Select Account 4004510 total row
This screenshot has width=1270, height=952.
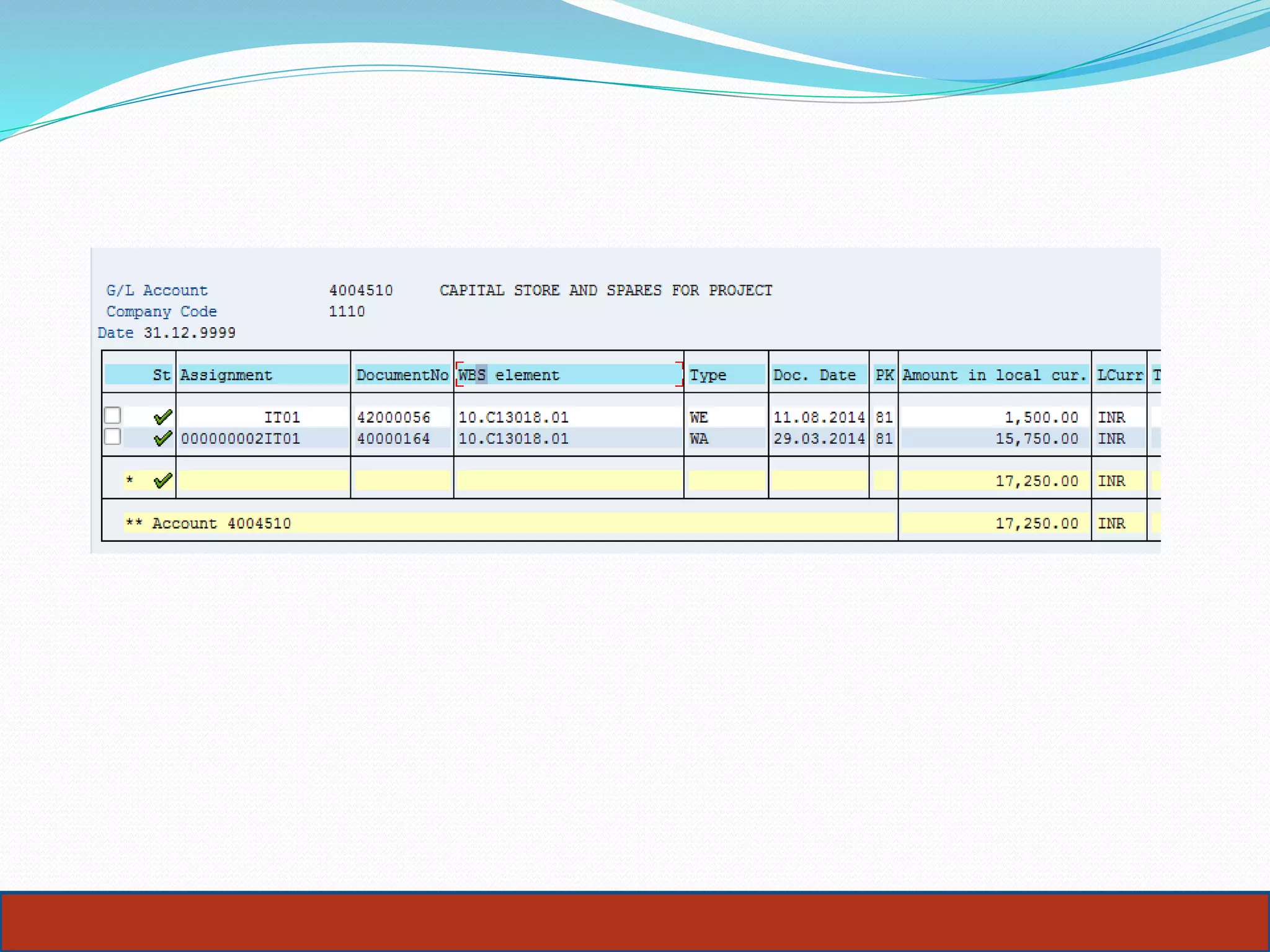click(221, 523)
